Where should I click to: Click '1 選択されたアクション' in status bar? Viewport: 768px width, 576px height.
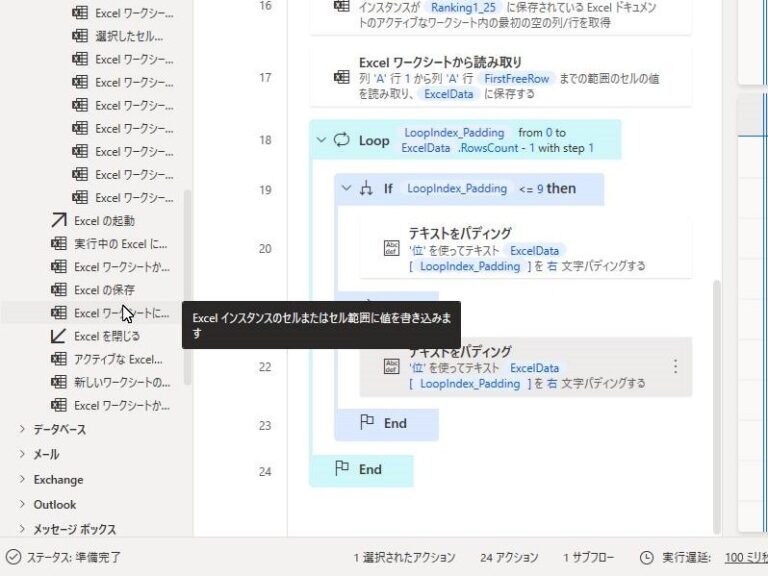point(405,557)
